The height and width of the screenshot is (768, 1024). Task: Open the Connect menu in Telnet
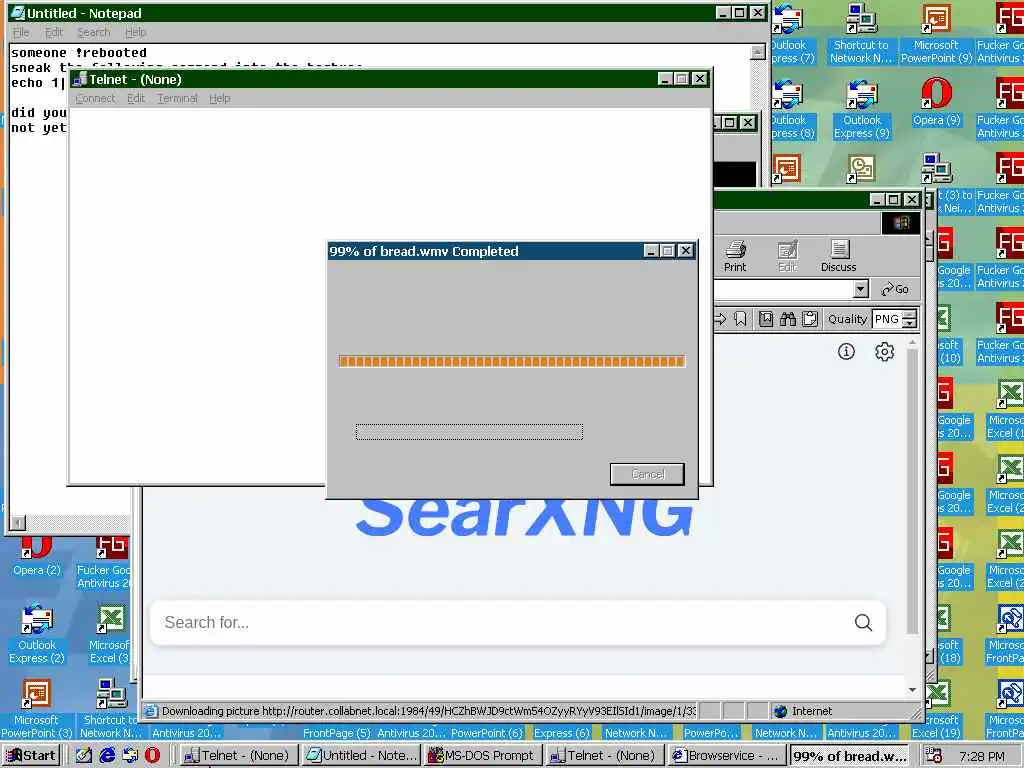(x=95, y=98)
